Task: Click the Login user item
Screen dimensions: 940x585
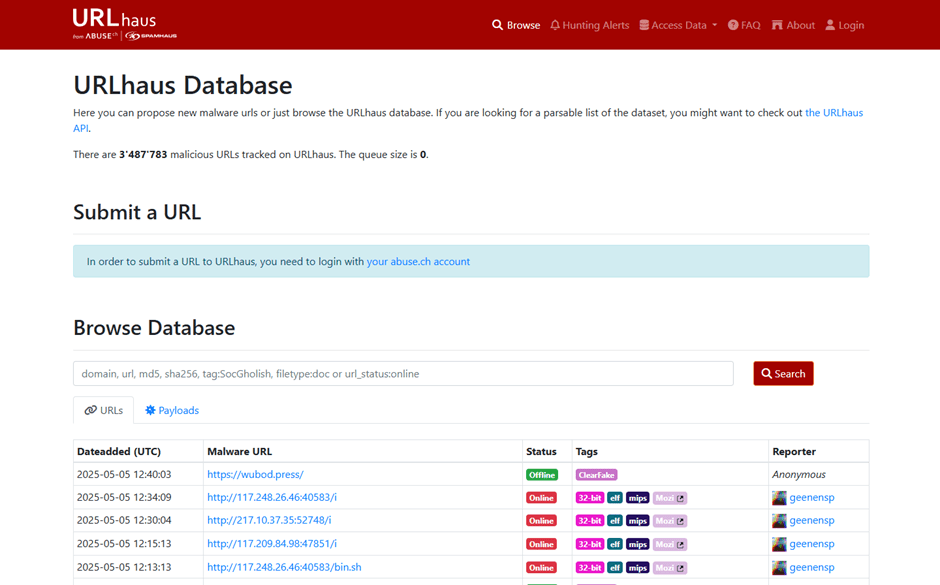Action: coord(845,25)
